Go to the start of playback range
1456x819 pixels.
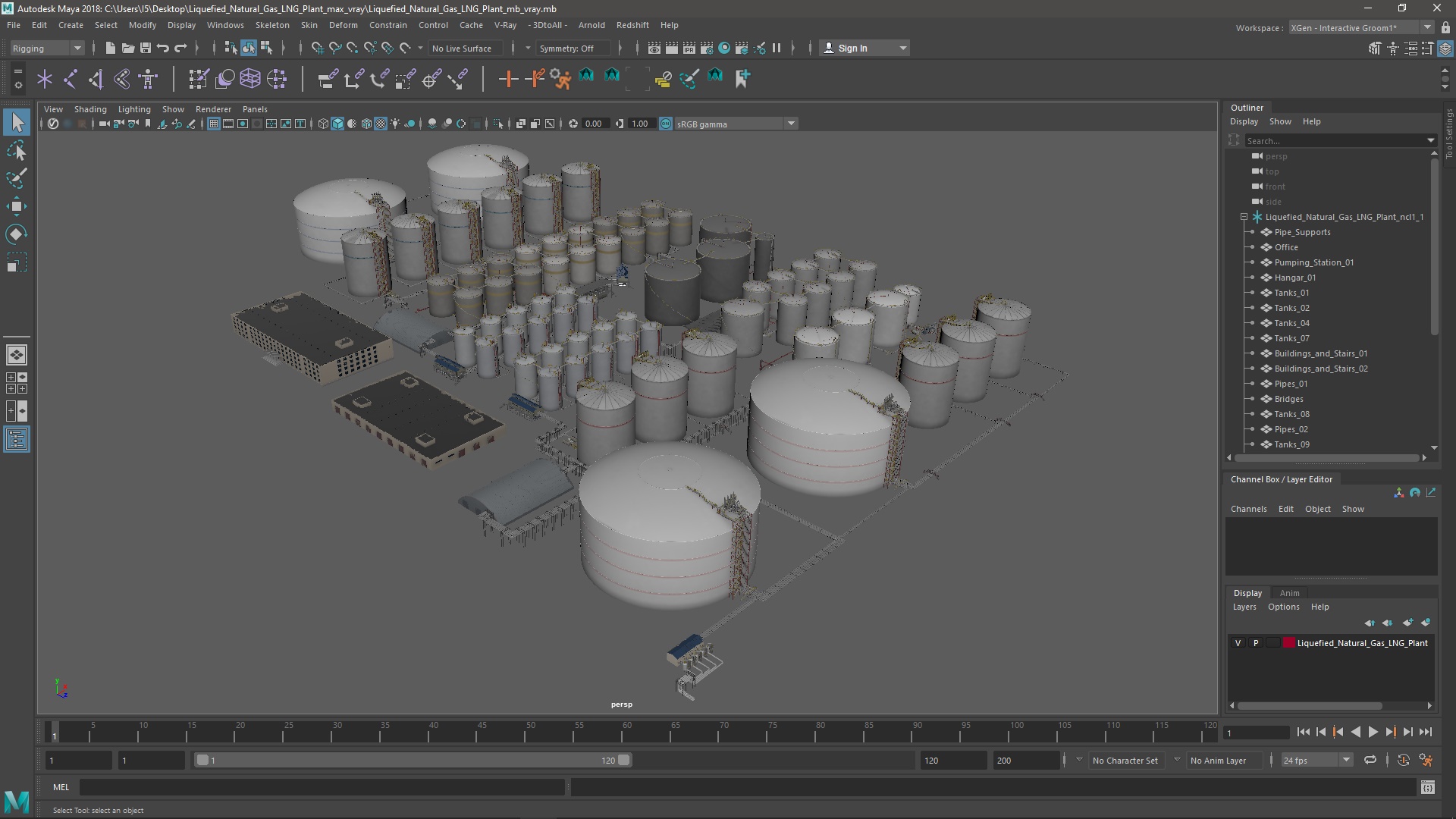(1303, 732)
